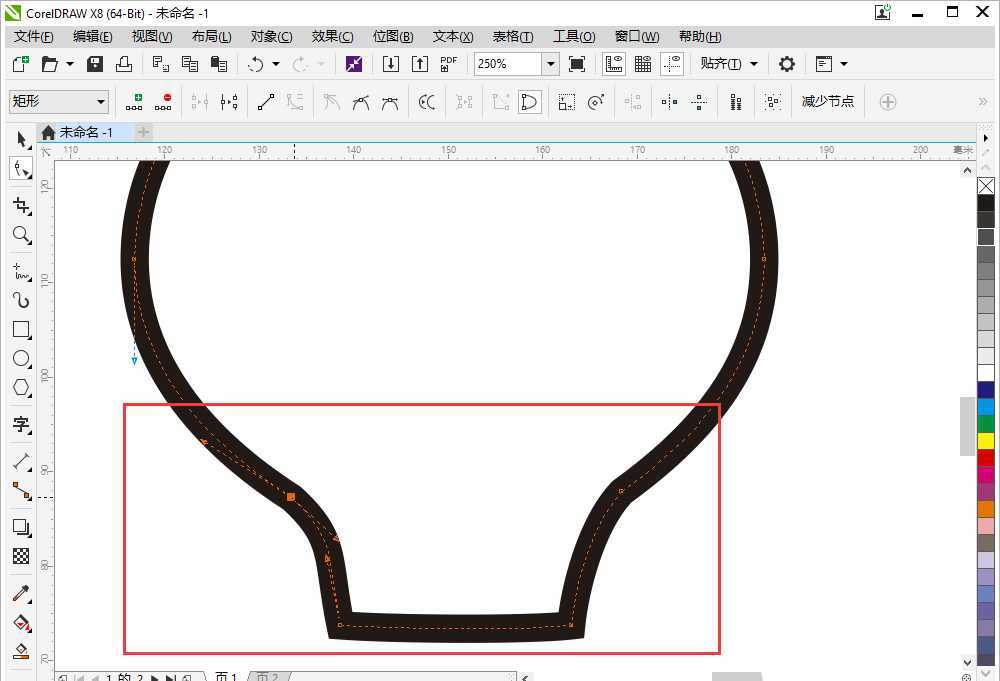Open the Options gear on the toolbar
The height and width of the screenshot is (681, 1000).
(787, 63)
